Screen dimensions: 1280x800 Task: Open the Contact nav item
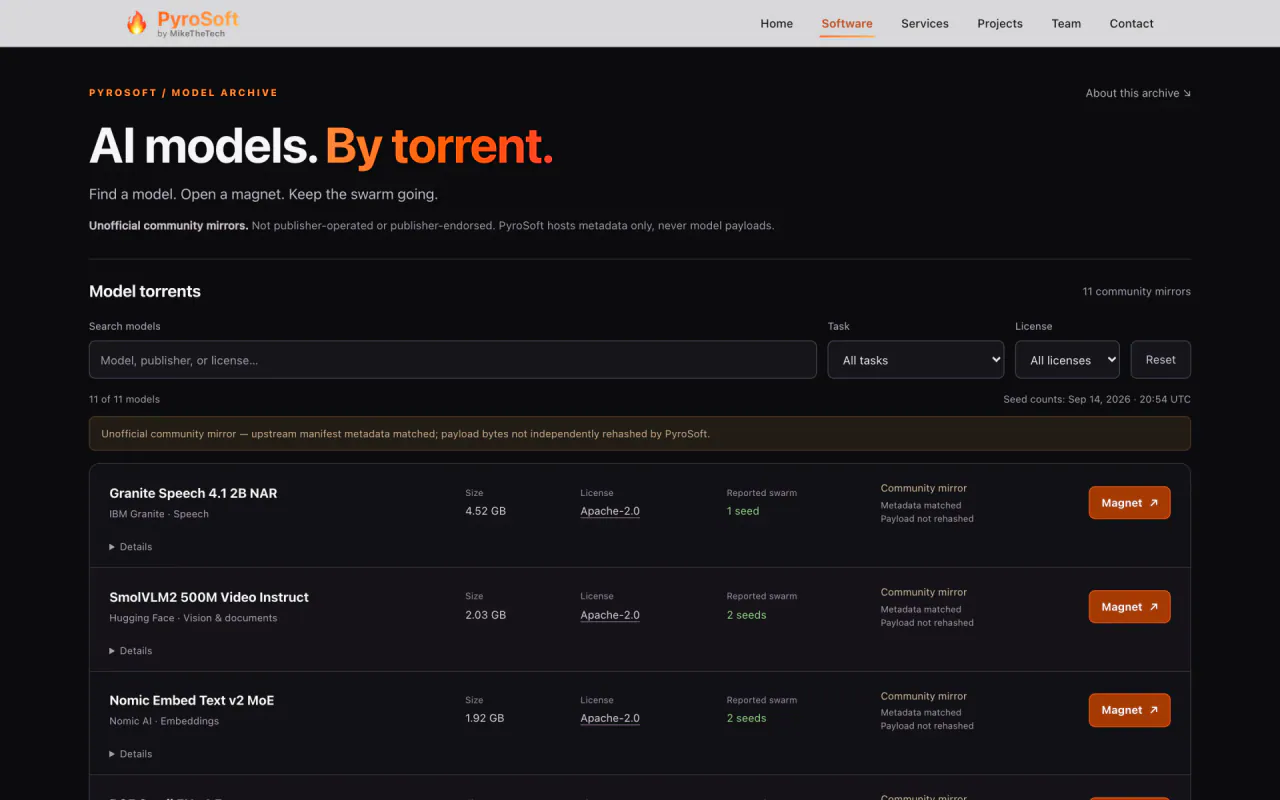click(1132, 24)
